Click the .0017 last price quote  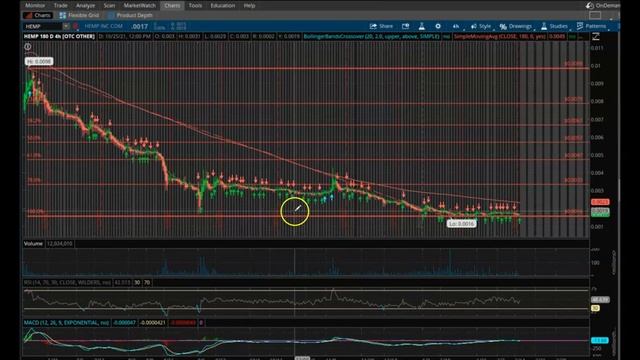pos(139,26)
